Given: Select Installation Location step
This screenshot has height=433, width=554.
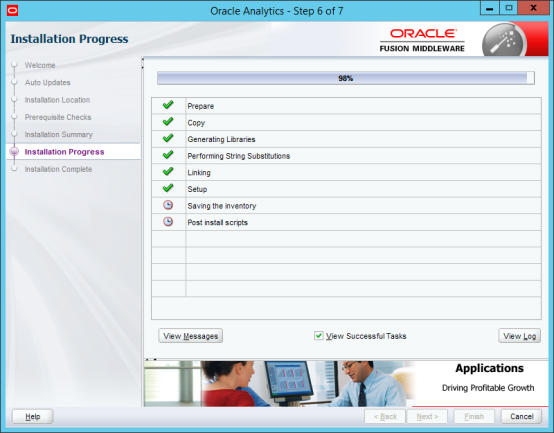Looking at the screenshot, I should click(57, 100).
